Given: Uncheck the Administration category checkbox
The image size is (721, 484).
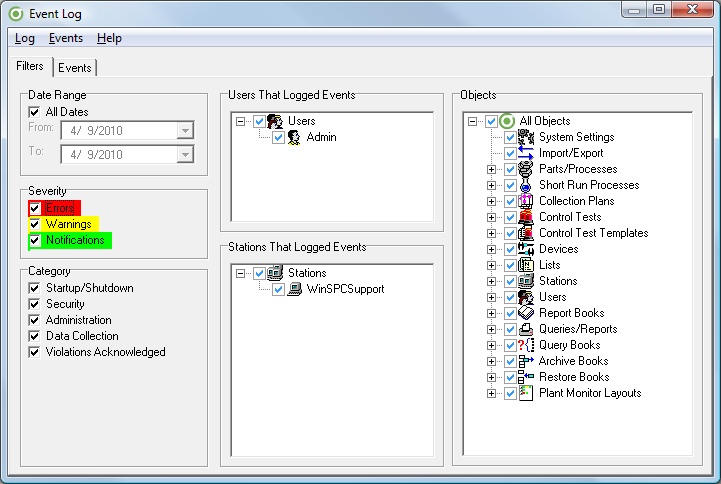Looking at the screenshot, I should pos(34,320).
